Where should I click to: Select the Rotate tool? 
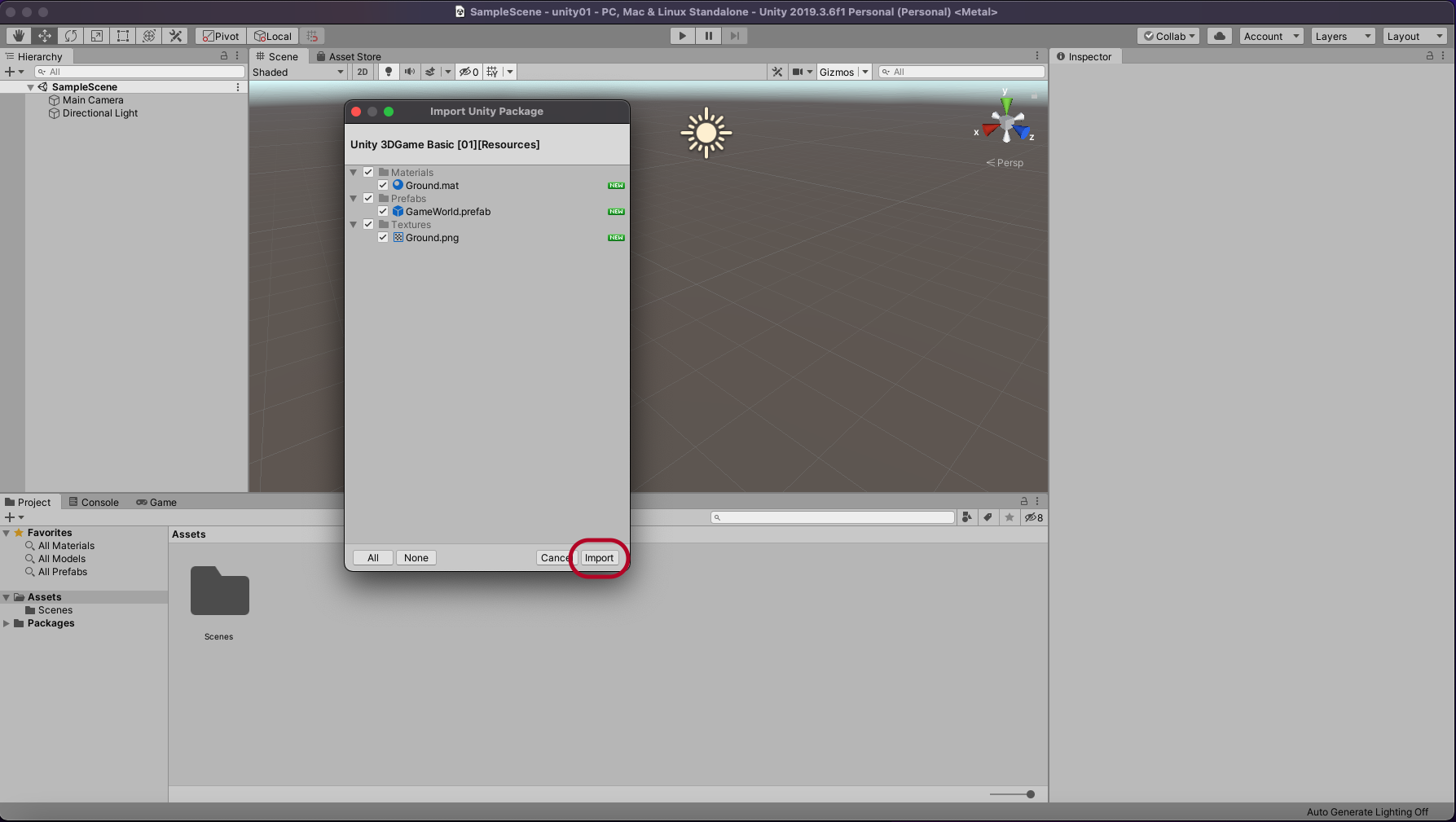pos(71,36)
